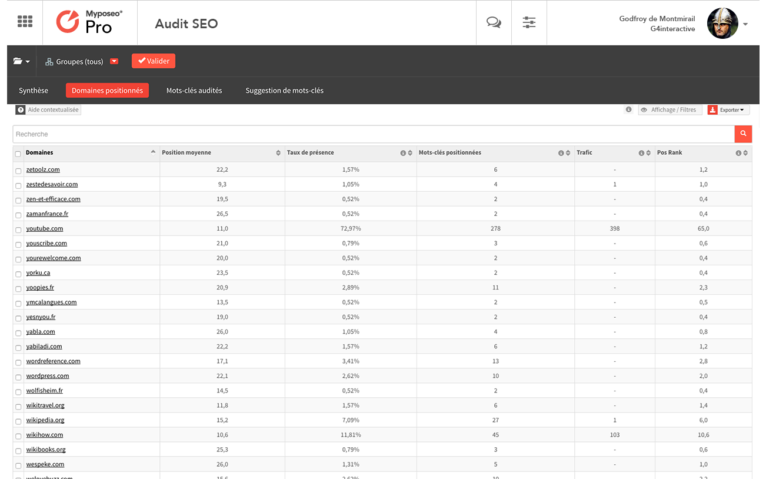Show info for Taux de présence column

point(403,153)
